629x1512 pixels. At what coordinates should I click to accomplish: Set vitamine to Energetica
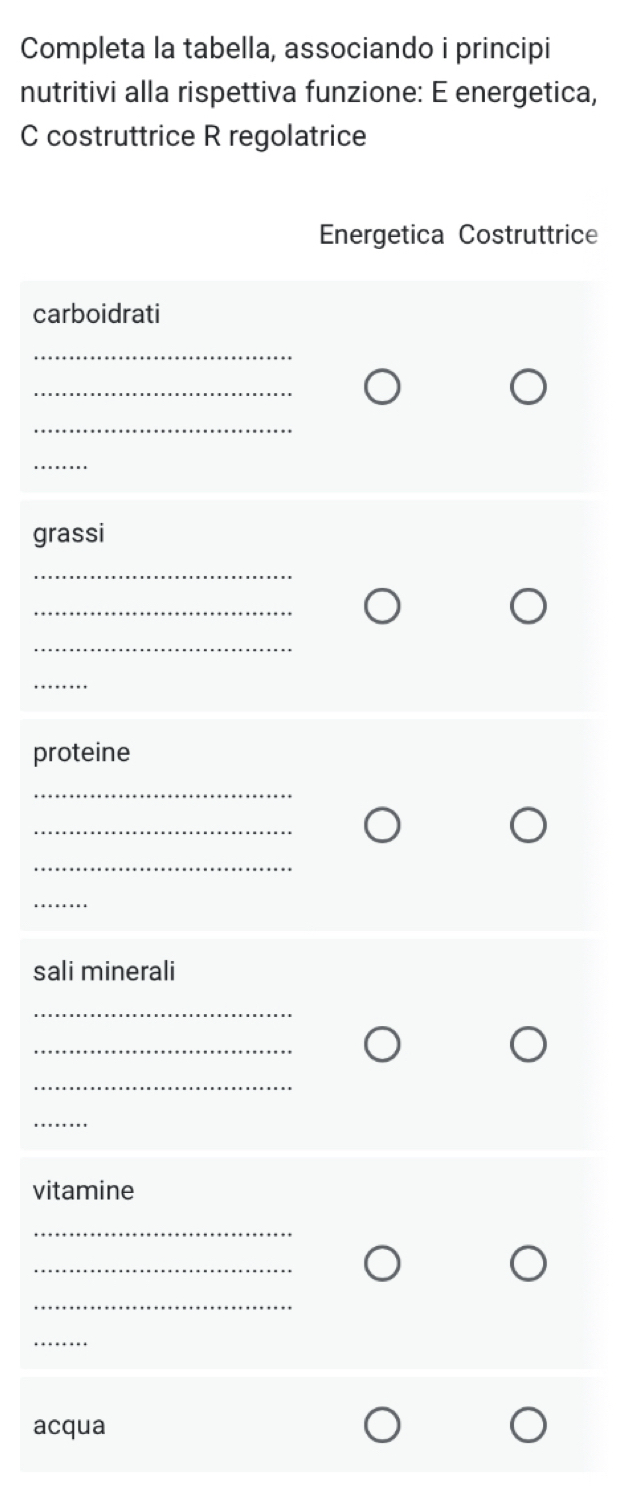[382, 1264]
